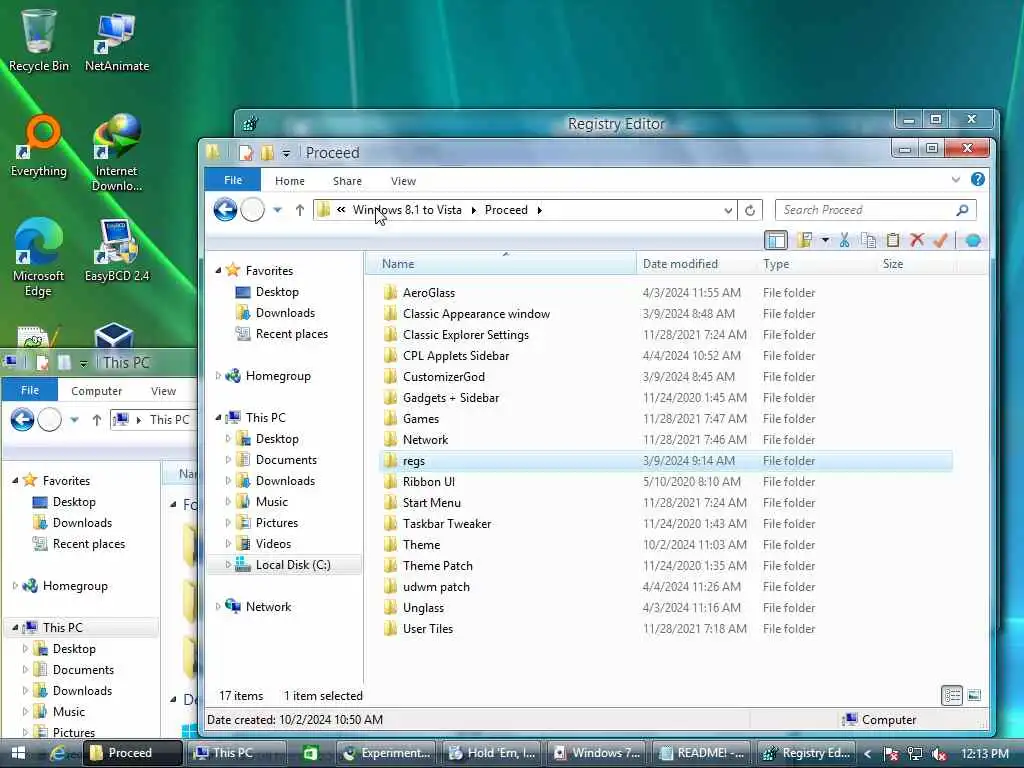
Task: Click the red X Delete icon
Action: [x=917, y=240]
